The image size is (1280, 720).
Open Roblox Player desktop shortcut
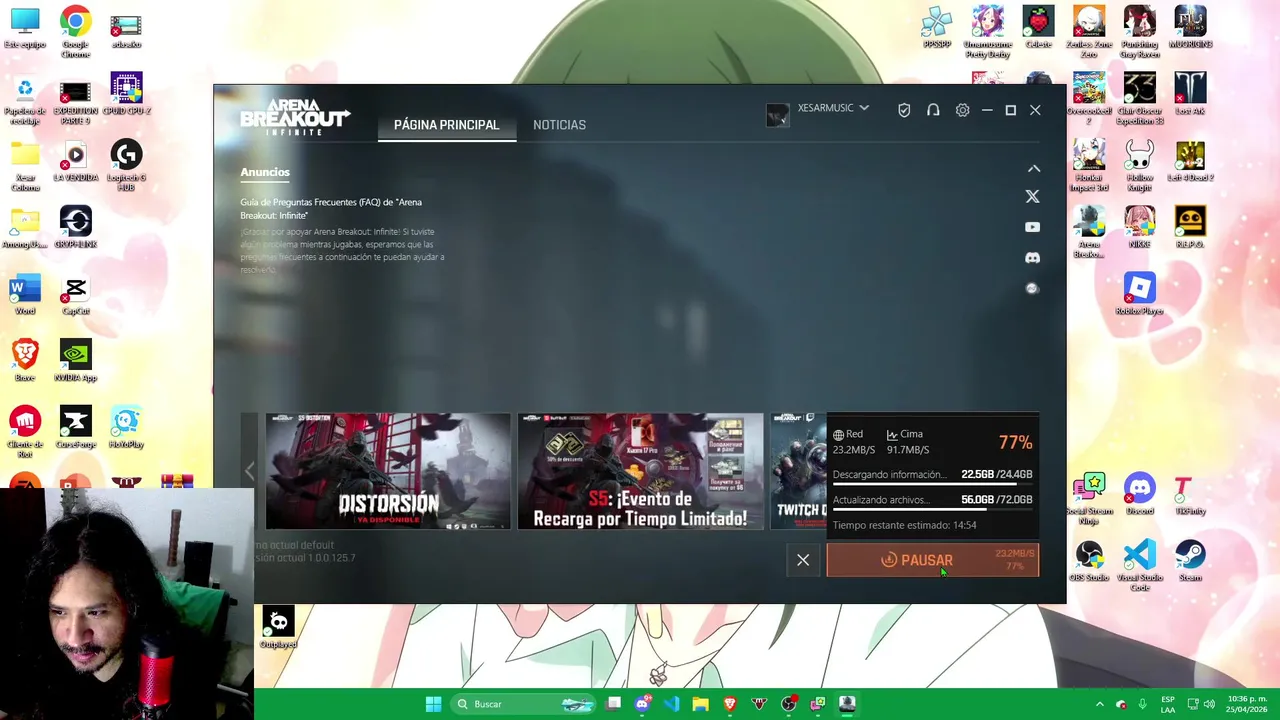[x=1139, y=296]
